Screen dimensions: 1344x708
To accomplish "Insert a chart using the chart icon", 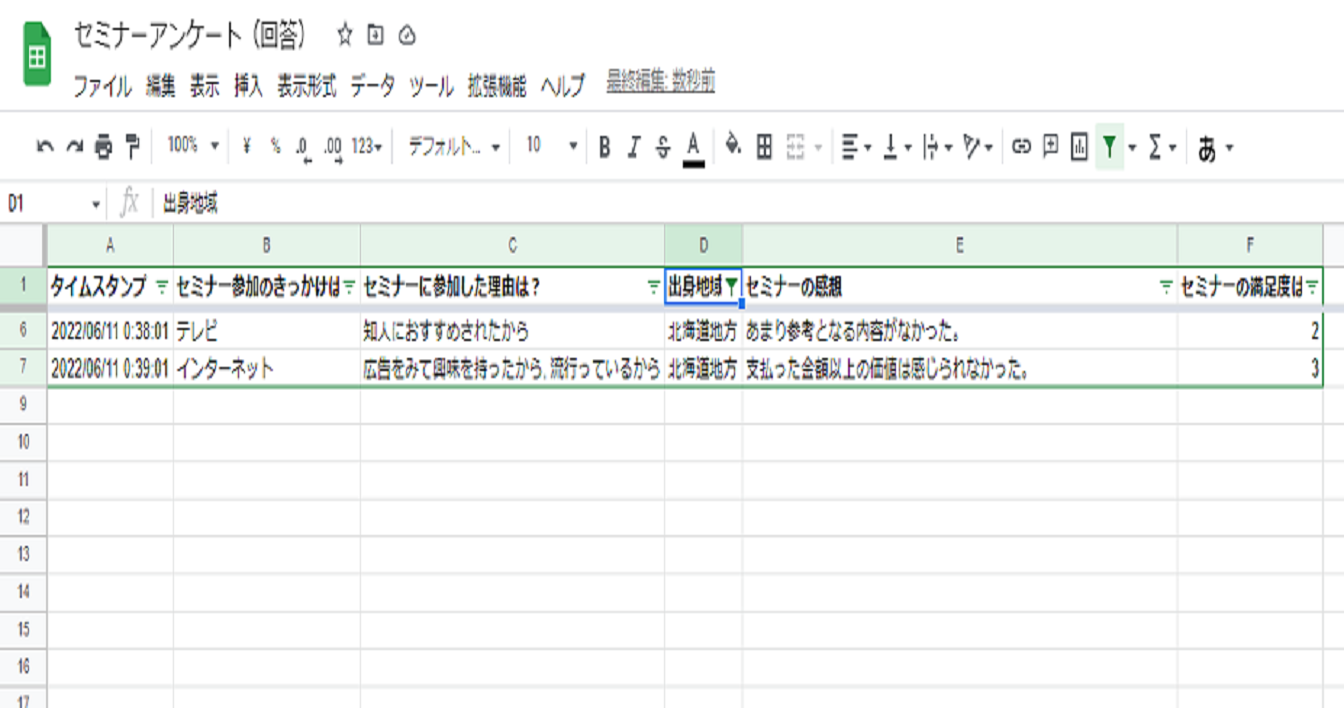I will tap(1079, 147).
